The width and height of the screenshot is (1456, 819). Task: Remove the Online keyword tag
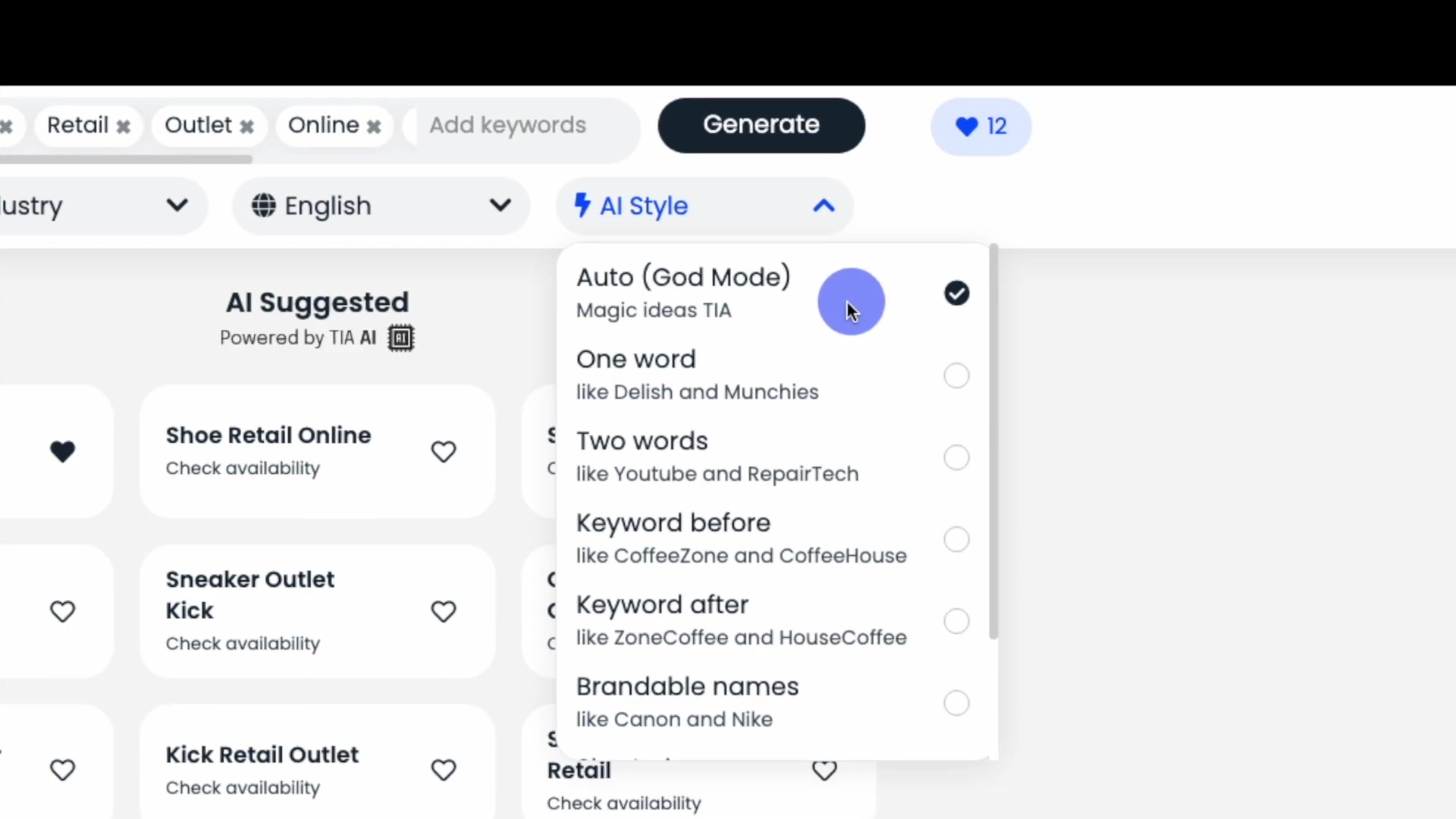pos(374,127)
